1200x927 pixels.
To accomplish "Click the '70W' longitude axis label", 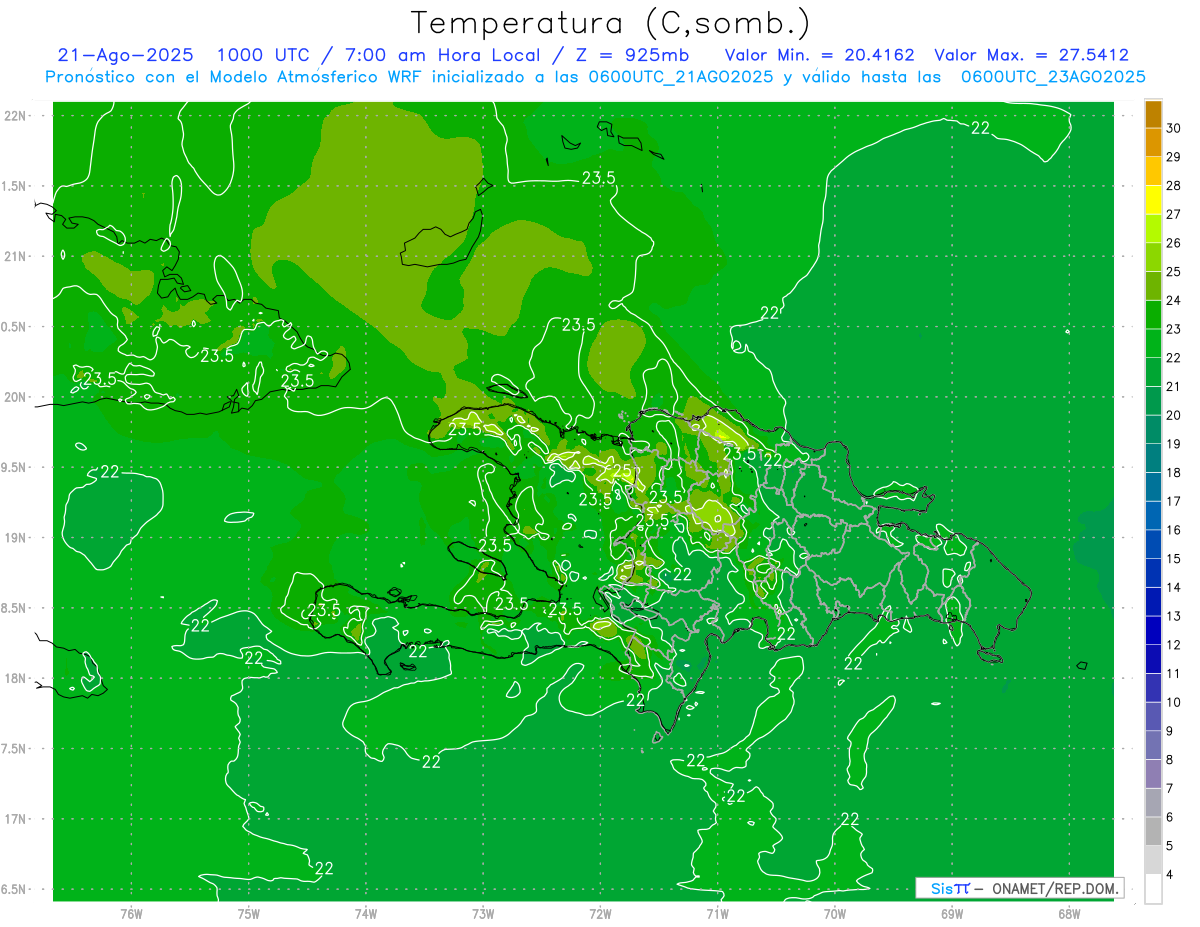I will 835,914.
